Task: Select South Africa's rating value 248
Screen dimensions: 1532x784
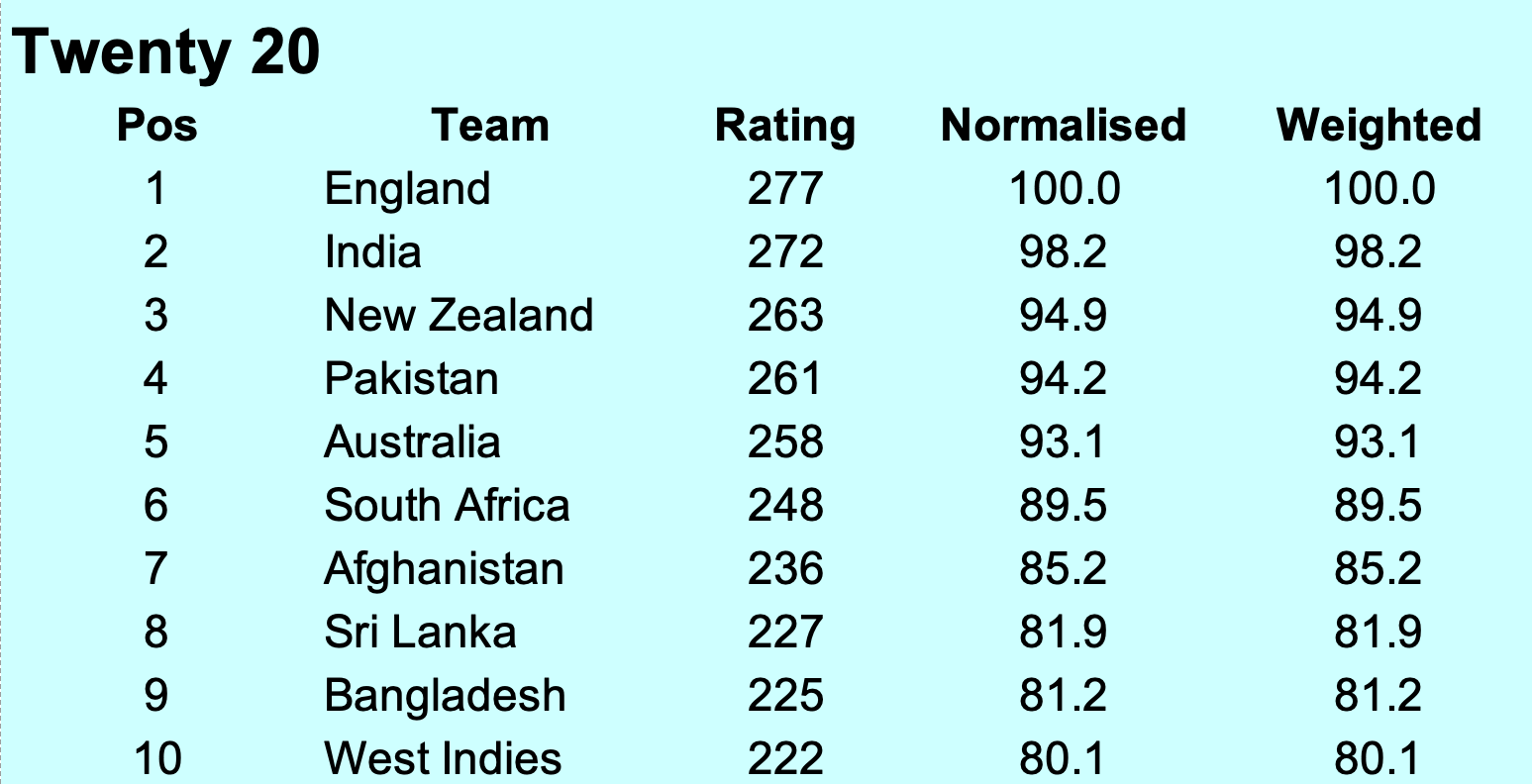Action: pos(785,505)
